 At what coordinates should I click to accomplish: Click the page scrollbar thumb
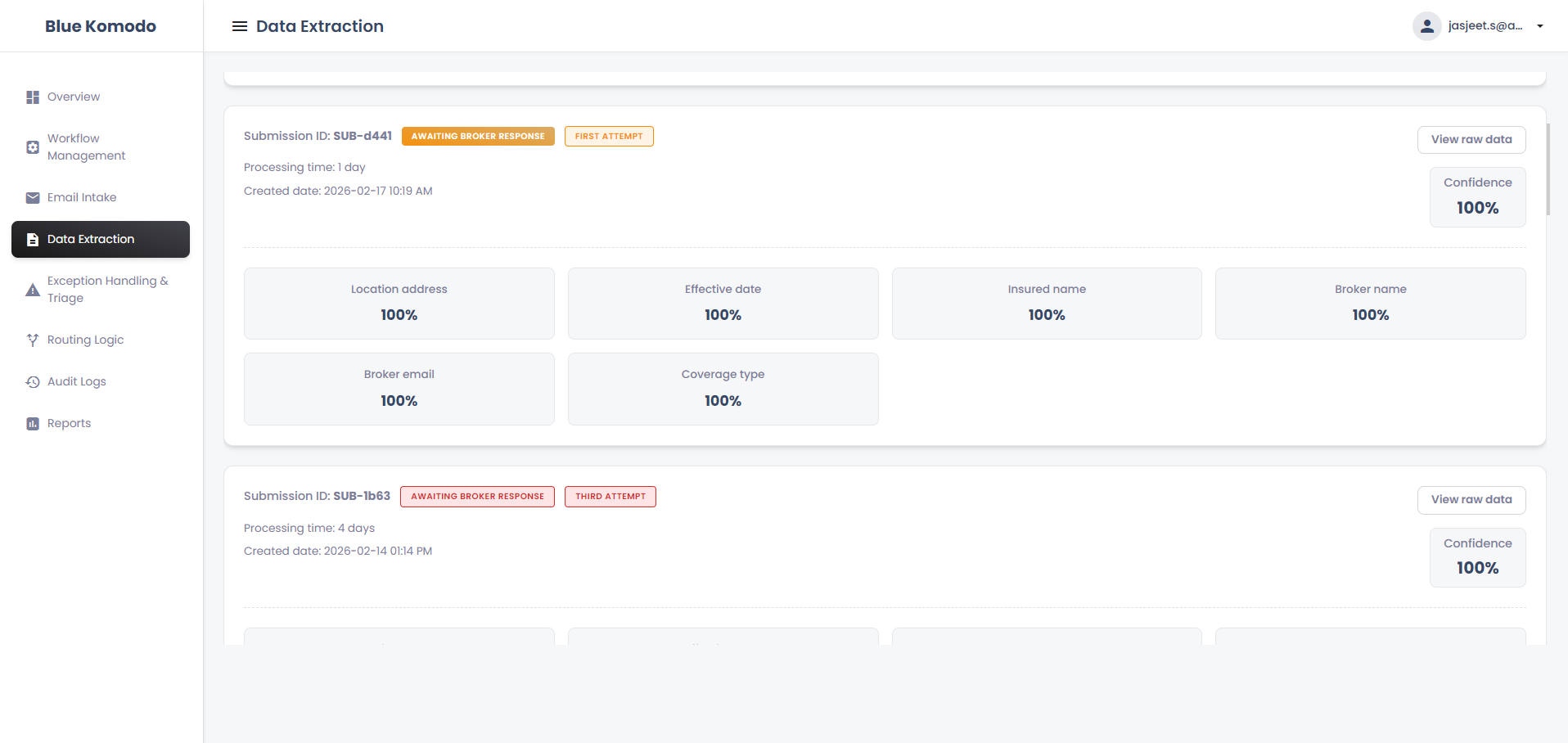[1548, 169]
